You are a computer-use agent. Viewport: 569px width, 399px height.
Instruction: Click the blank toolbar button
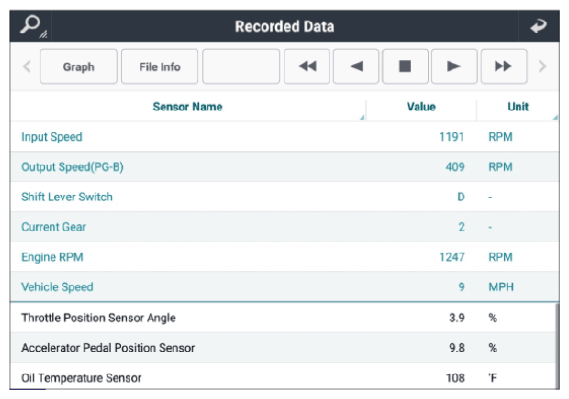[241, 67]
